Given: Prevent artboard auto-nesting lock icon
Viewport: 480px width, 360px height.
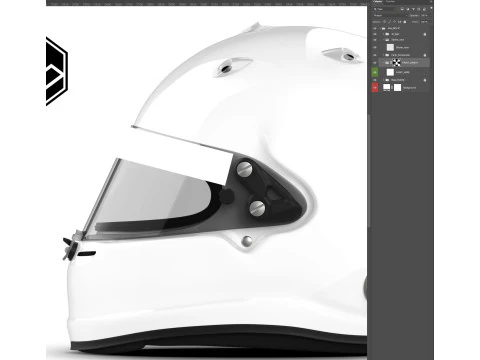Looking at the screenshot, I should [399, 22].
